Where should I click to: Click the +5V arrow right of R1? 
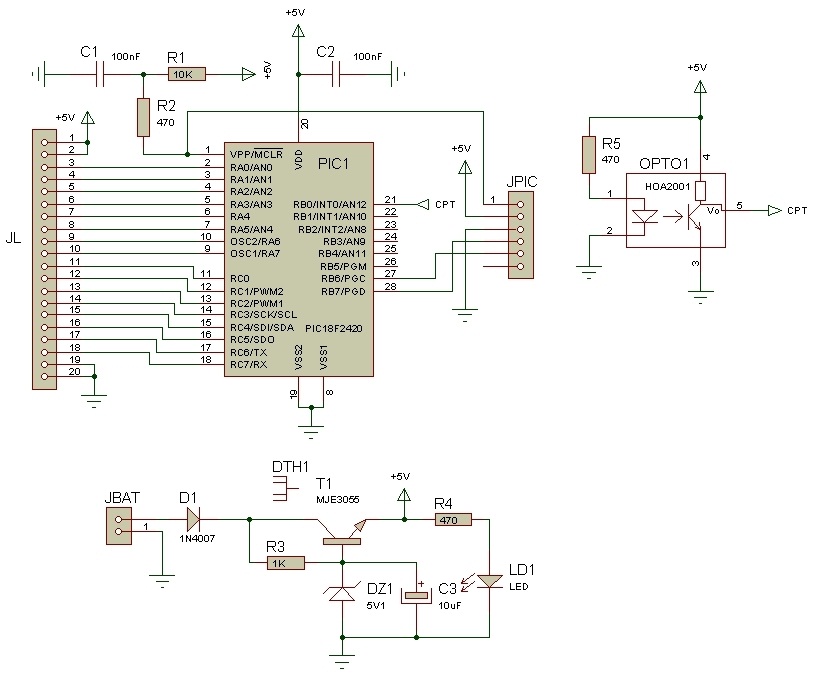pos(249,74)
